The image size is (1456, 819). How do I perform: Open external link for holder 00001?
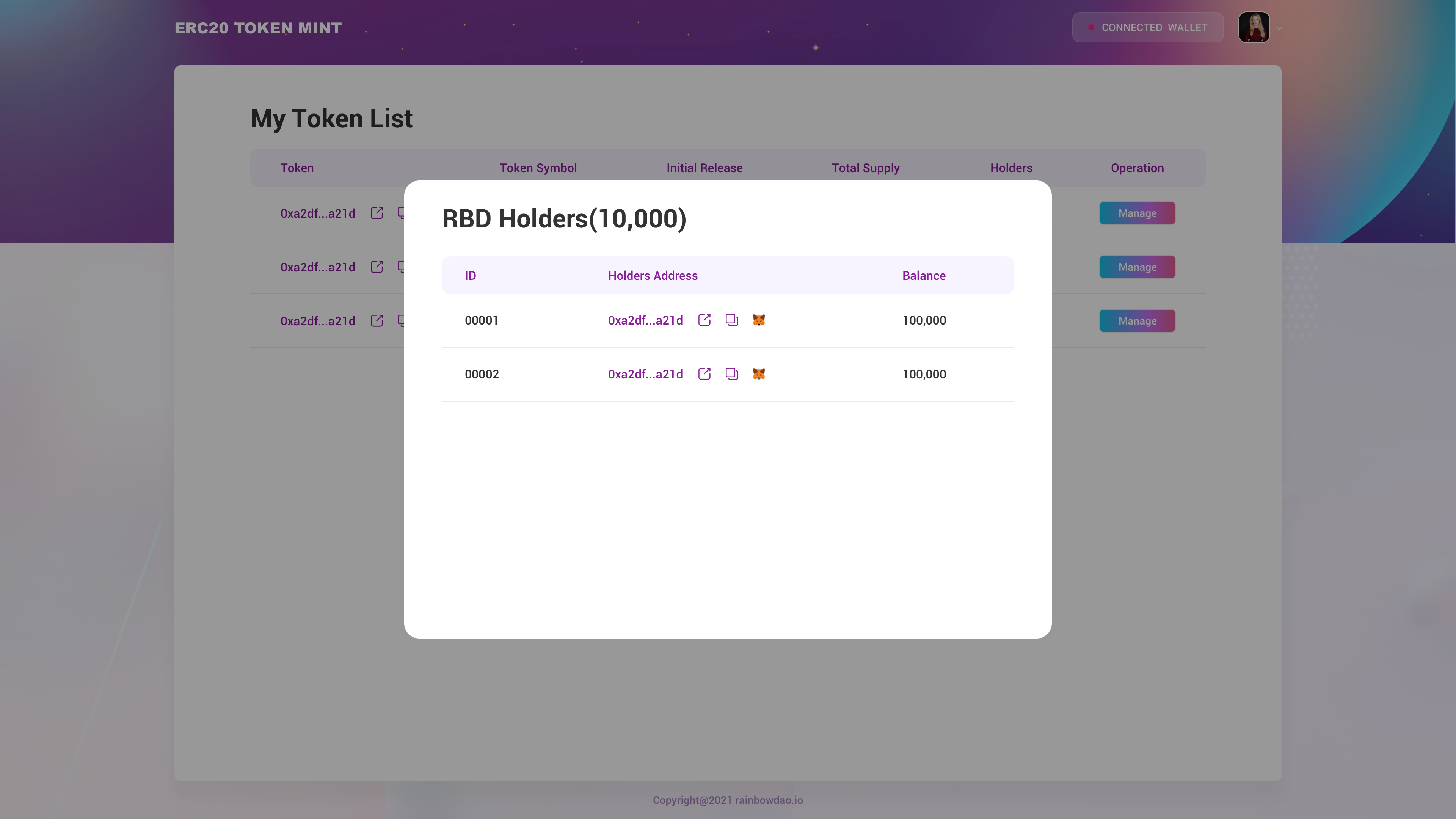(704, 320)
